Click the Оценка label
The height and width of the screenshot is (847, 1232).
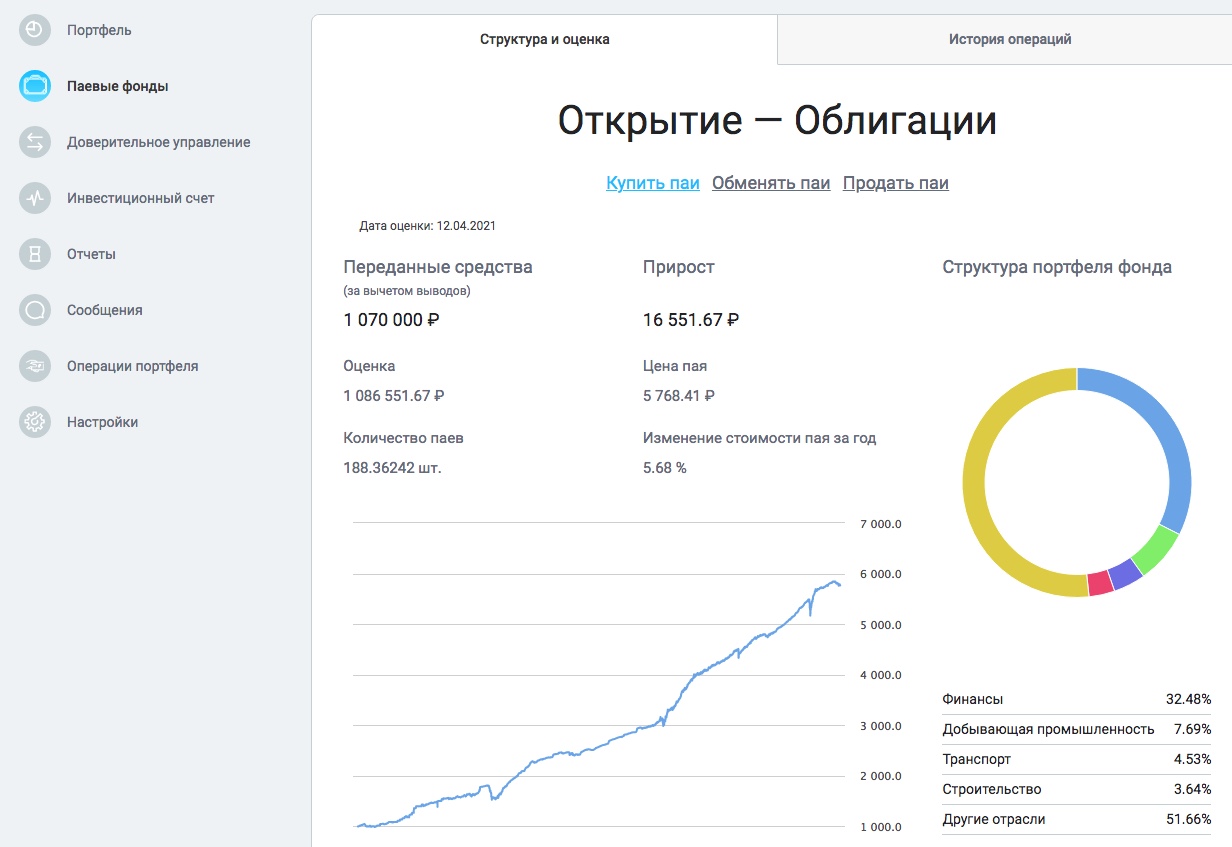[369, 366]
